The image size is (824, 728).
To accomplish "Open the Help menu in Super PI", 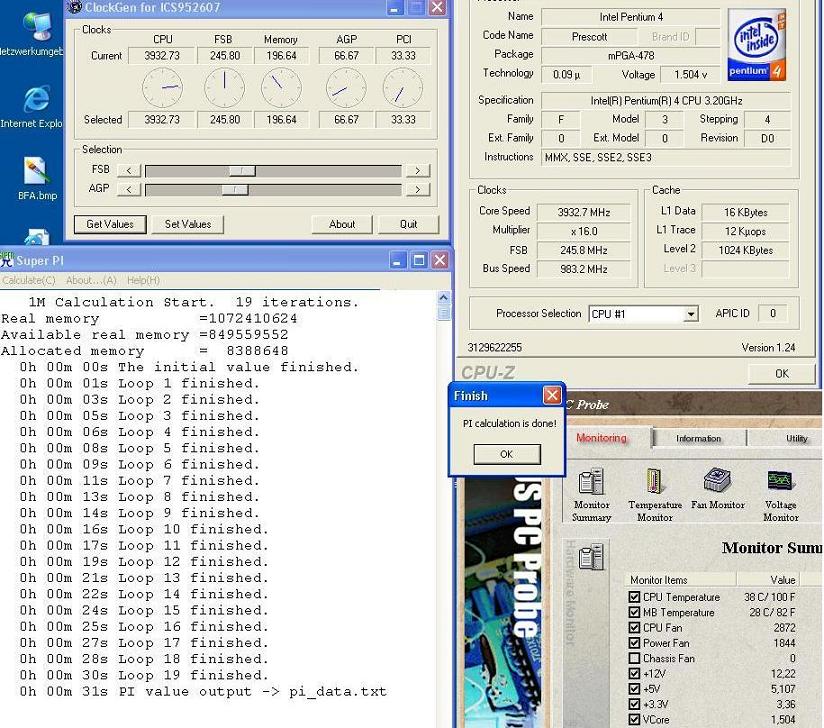I will click(x=143, y=280).
